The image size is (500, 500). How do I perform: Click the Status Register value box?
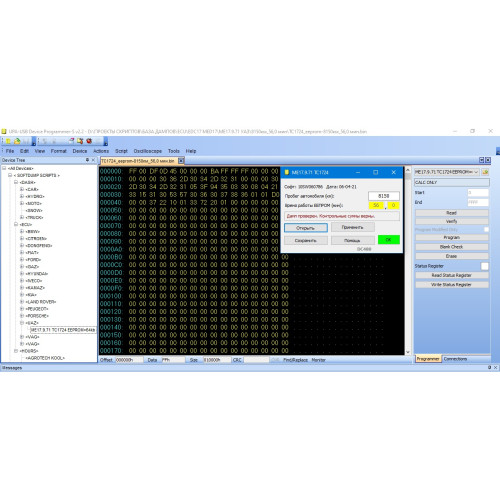(485, 266)
